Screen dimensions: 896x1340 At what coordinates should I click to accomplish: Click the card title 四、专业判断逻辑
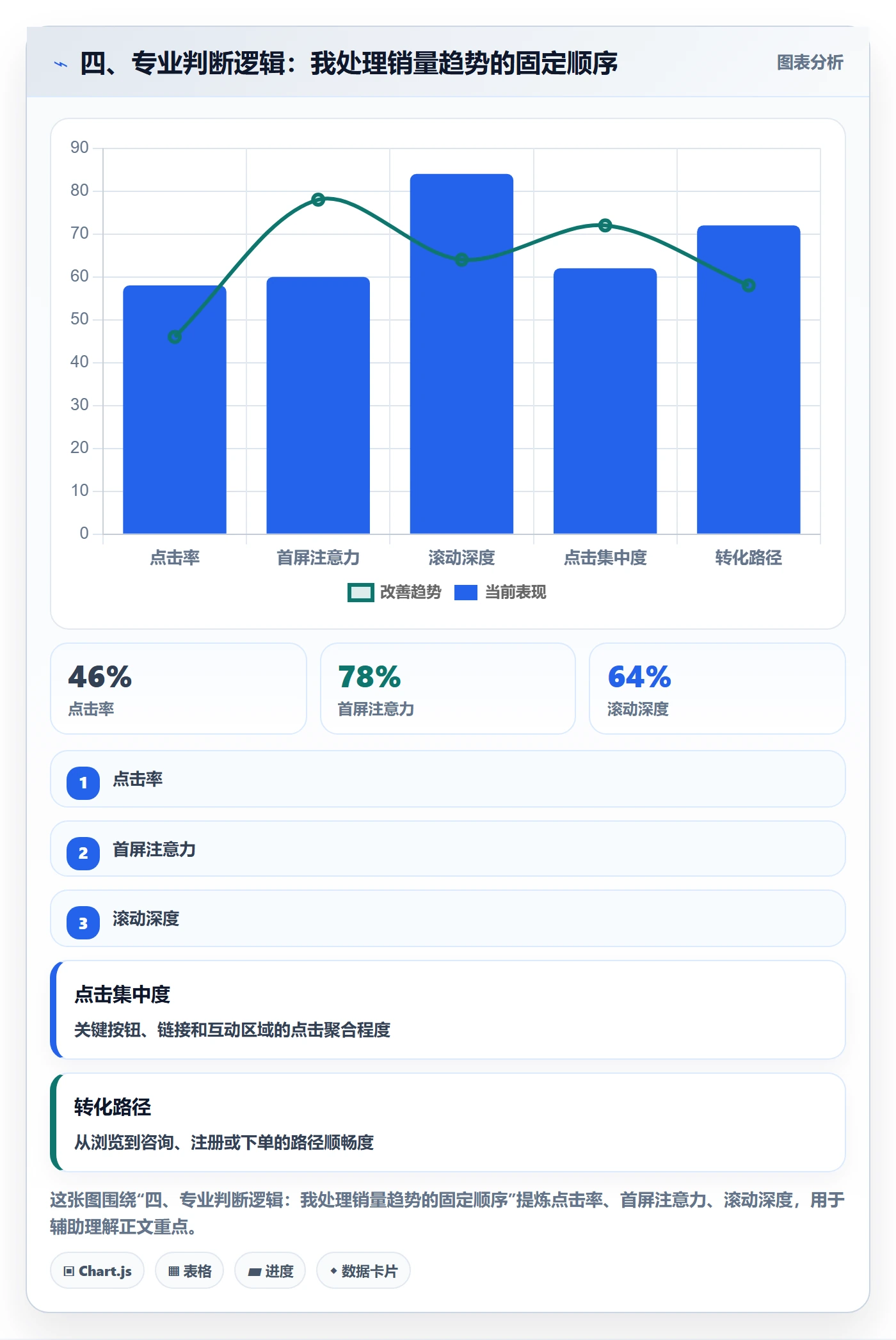pos(348,63)
